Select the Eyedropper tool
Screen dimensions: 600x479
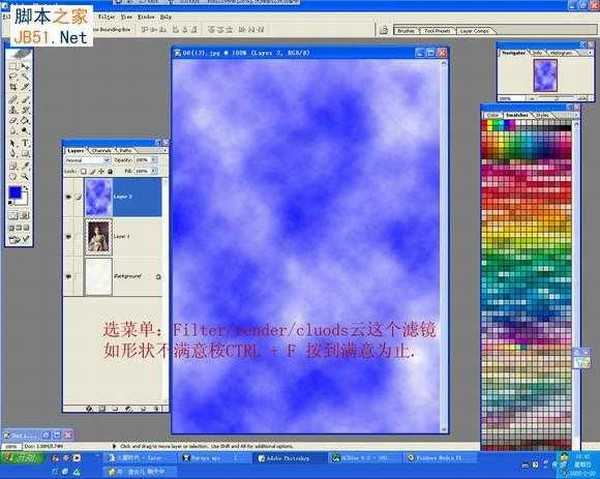tap(25, 166)
